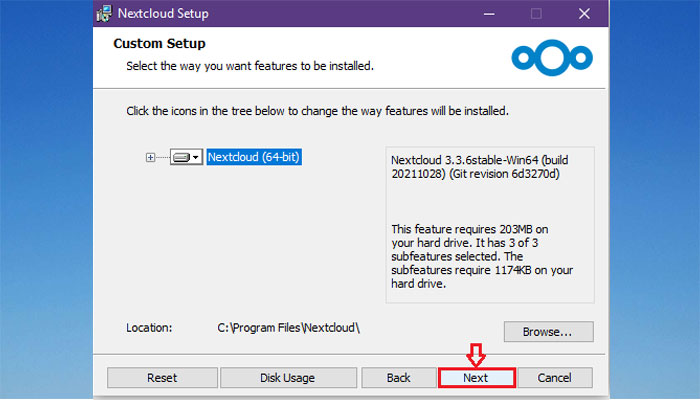Expand the Nextcloud (64-bit) feature tree
Screen dimensions: 700x400
(x=150, y=157)
